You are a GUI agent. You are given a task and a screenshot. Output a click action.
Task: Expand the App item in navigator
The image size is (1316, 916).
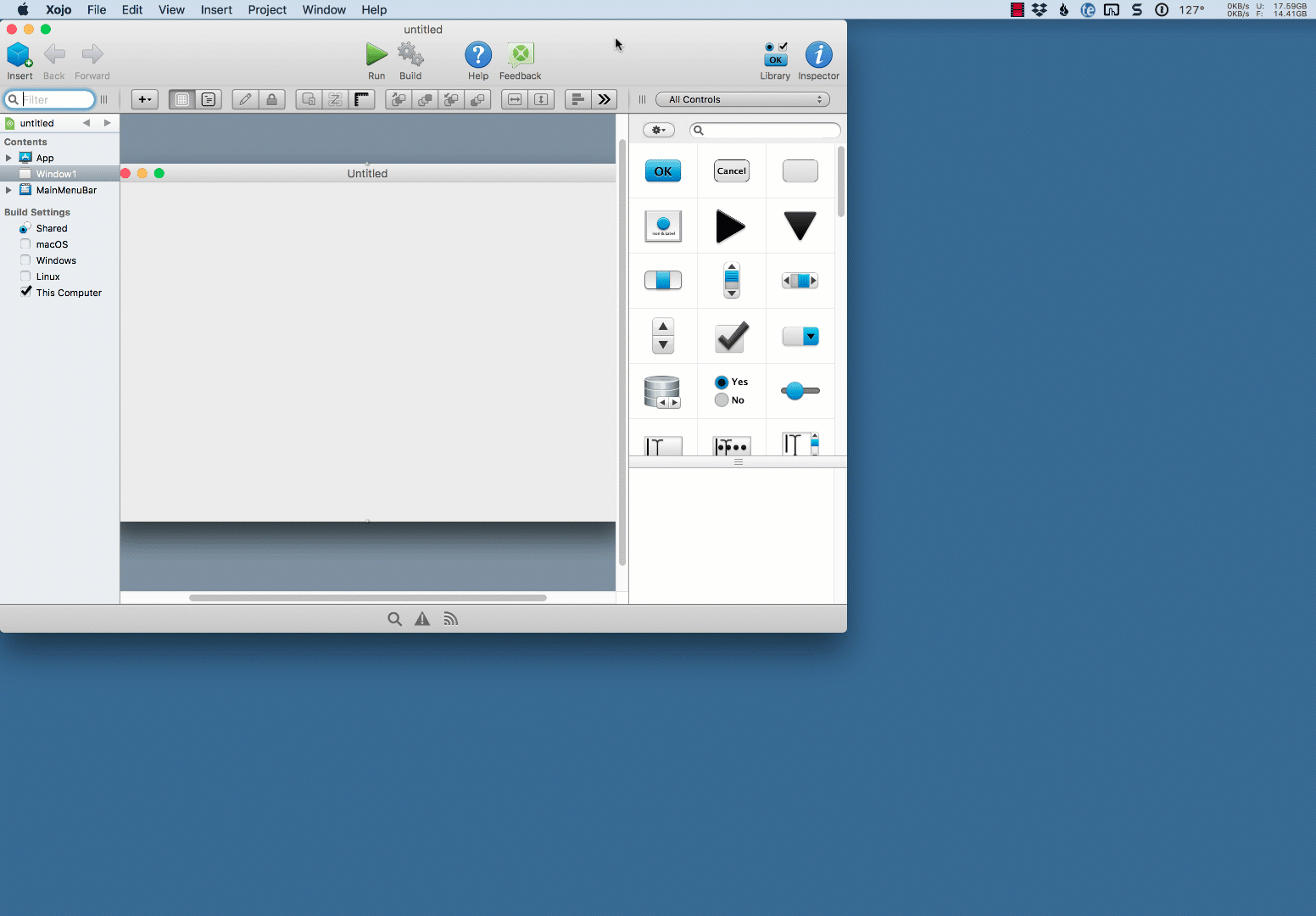pos(9,159)
